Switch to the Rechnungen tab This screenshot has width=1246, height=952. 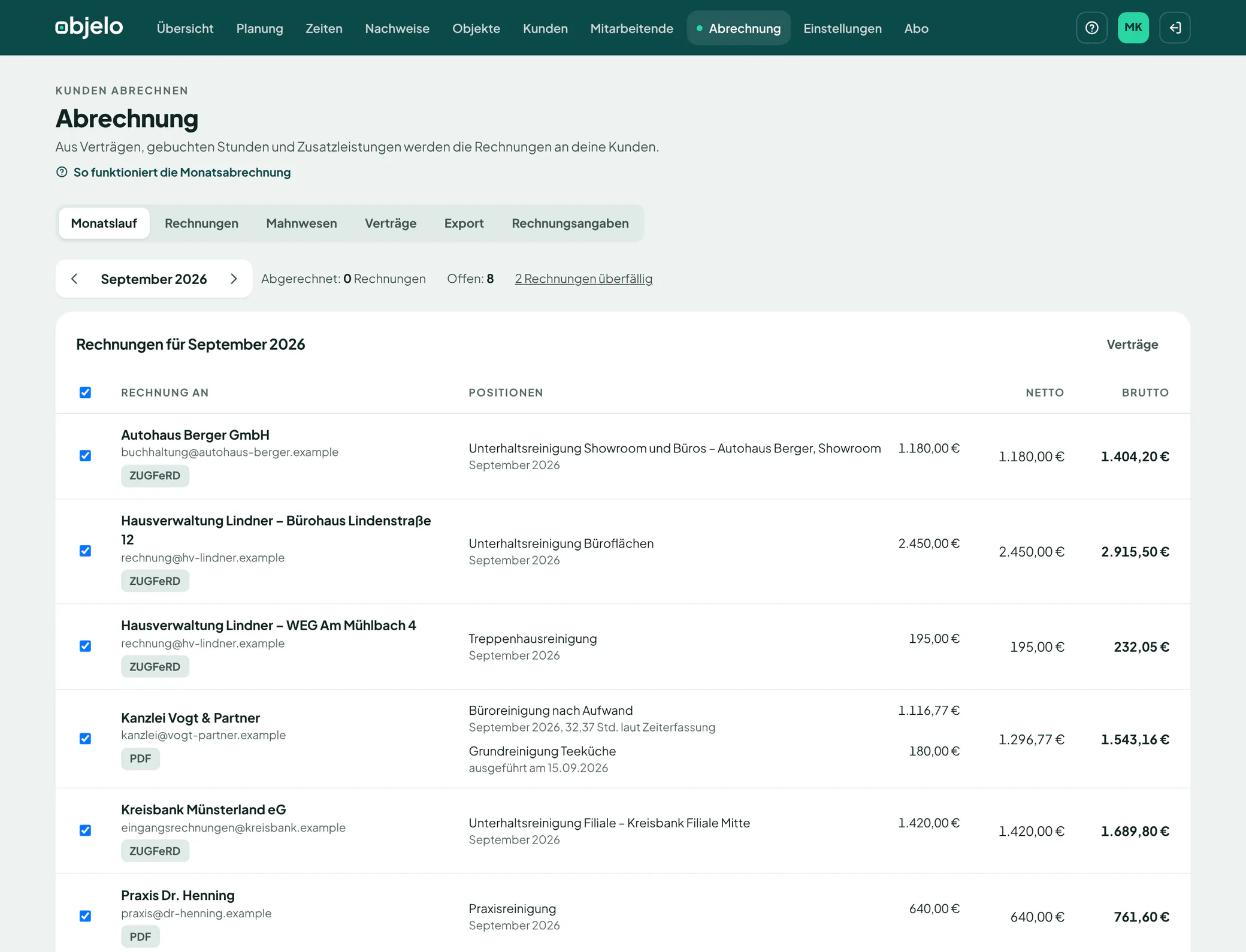201,223
